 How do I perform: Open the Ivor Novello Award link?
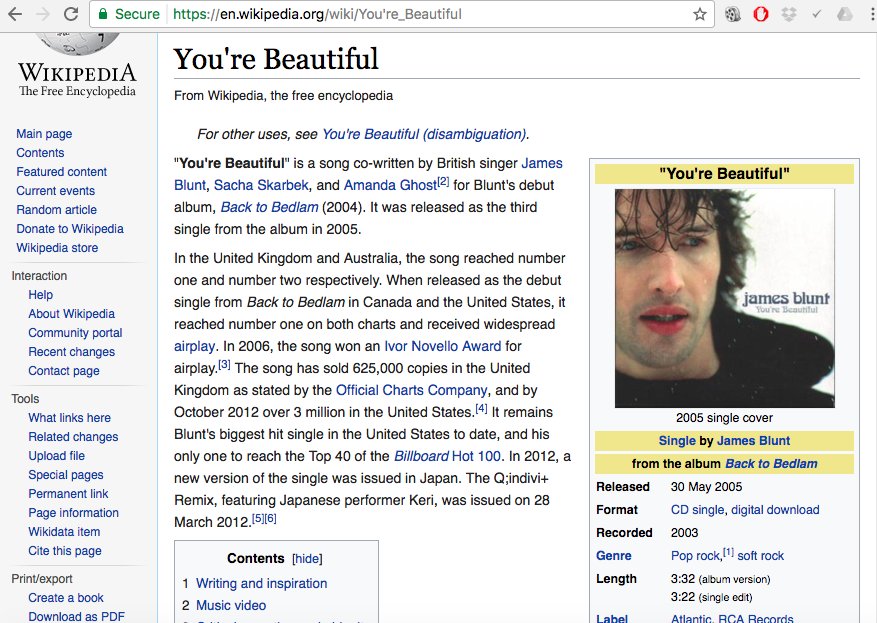click(x=442, y=346)
